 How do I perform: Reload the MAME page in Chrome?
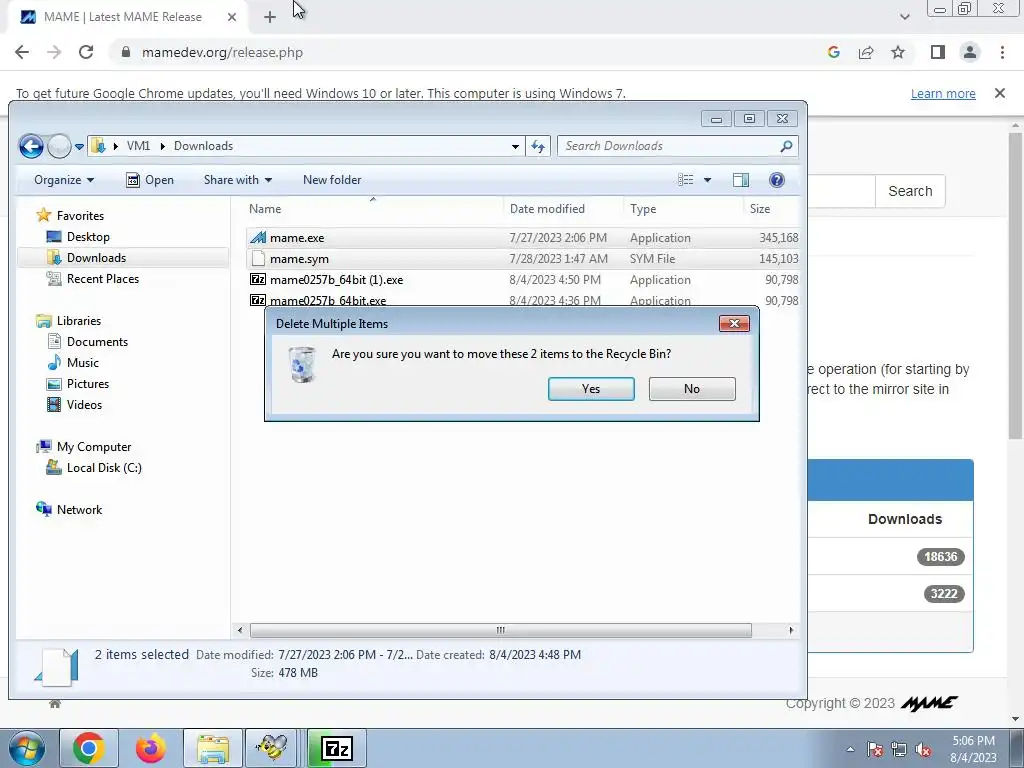[86, 52]
